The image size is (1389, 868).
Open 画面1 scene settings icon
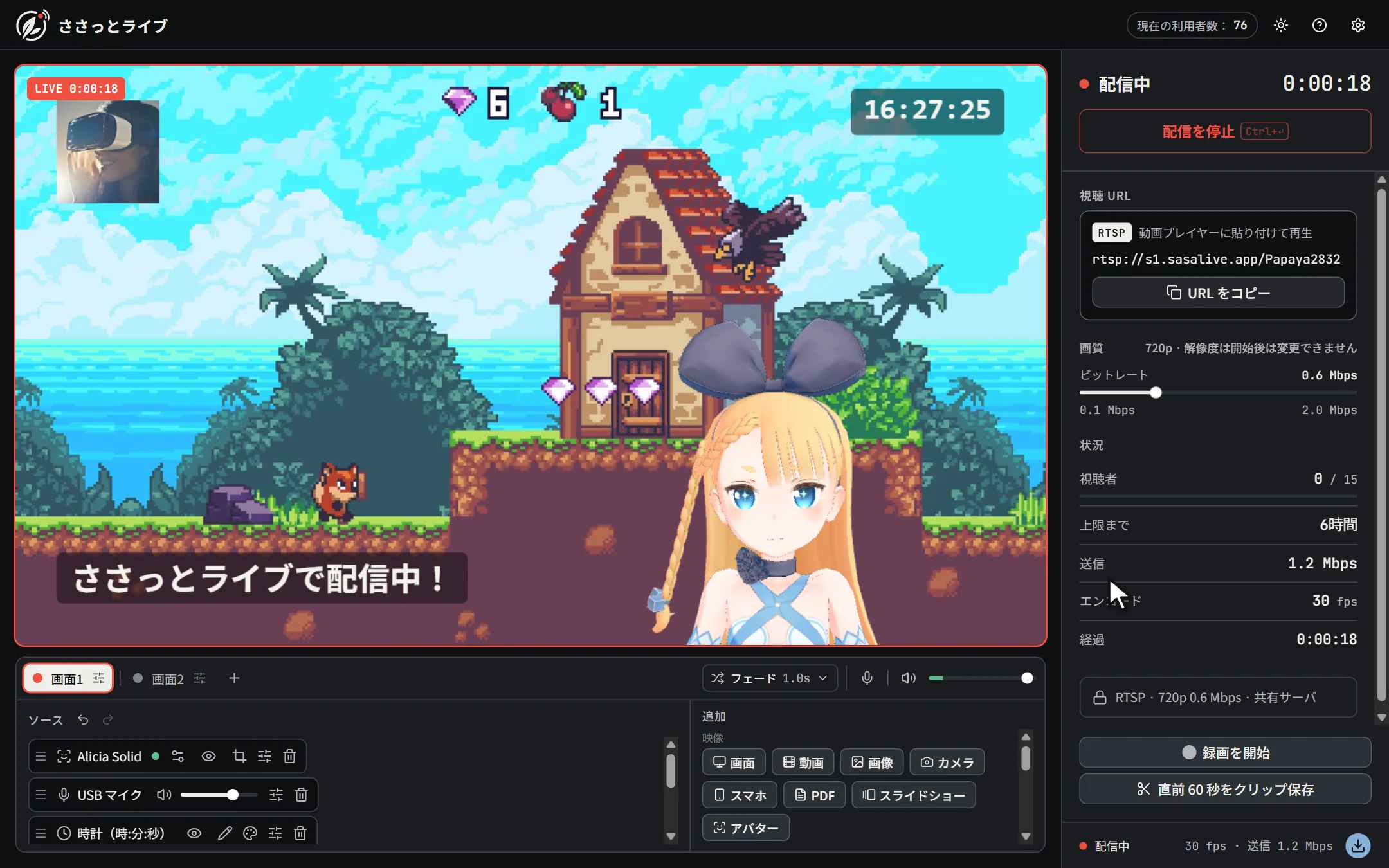[x=98, y=678]
